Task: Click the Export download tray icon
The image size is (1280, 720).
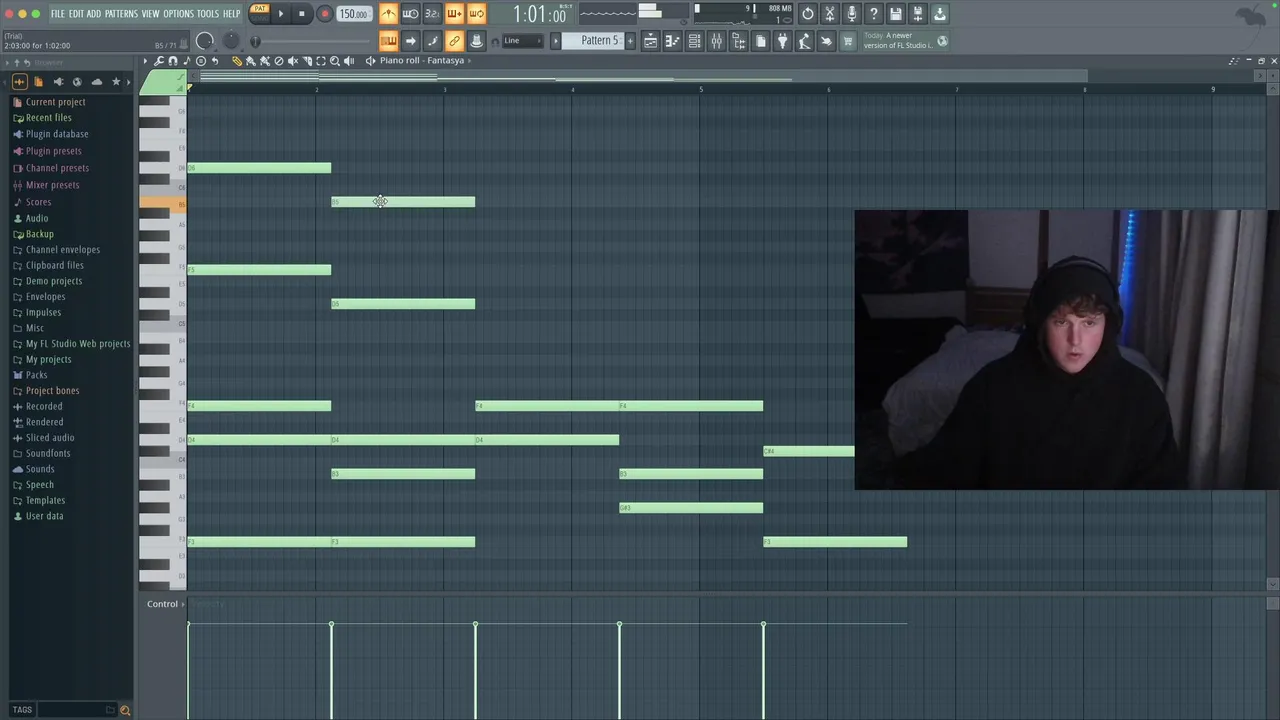Action: click(940, 14)
